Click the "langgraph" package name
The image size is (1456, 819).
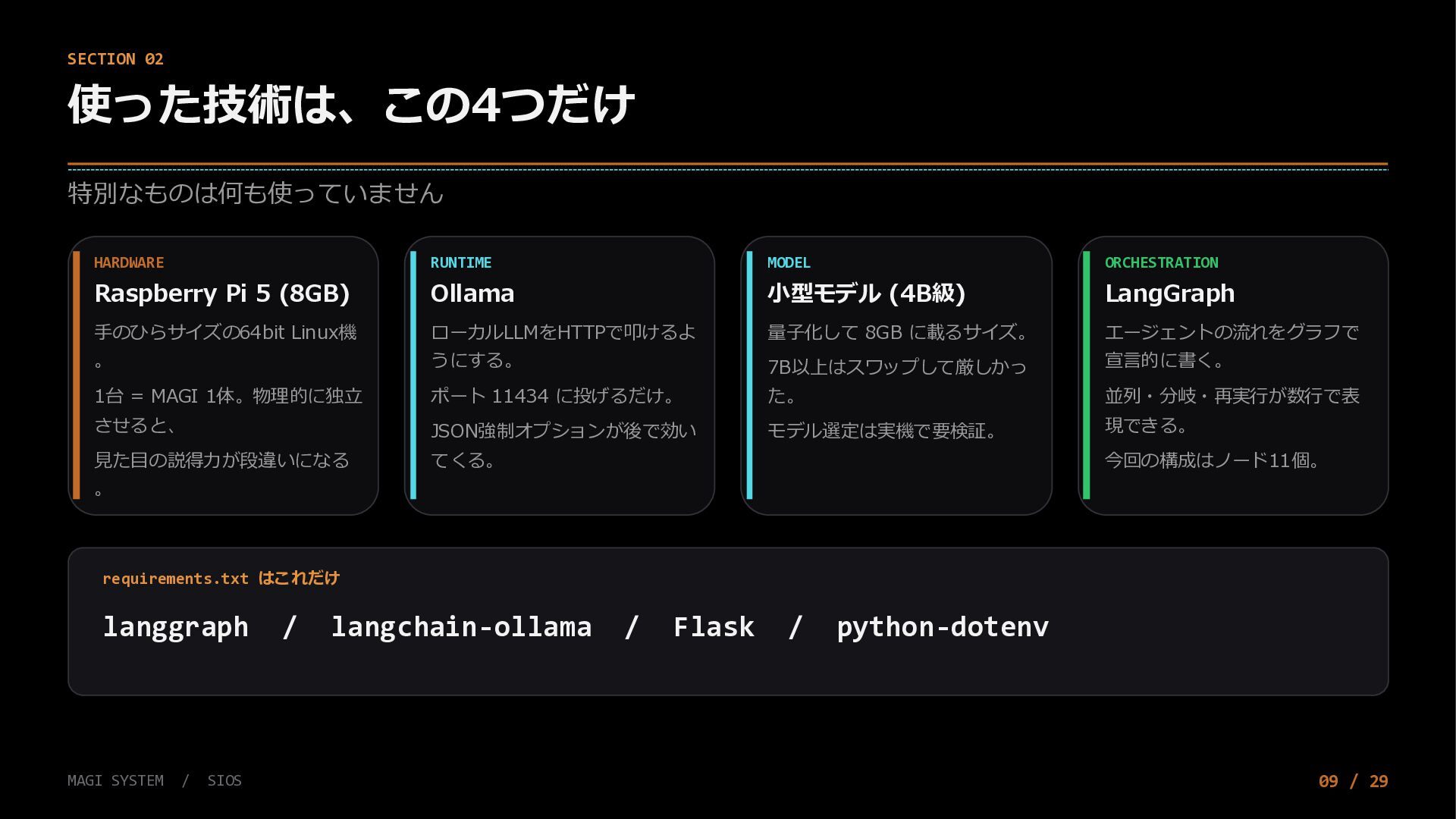176,627
